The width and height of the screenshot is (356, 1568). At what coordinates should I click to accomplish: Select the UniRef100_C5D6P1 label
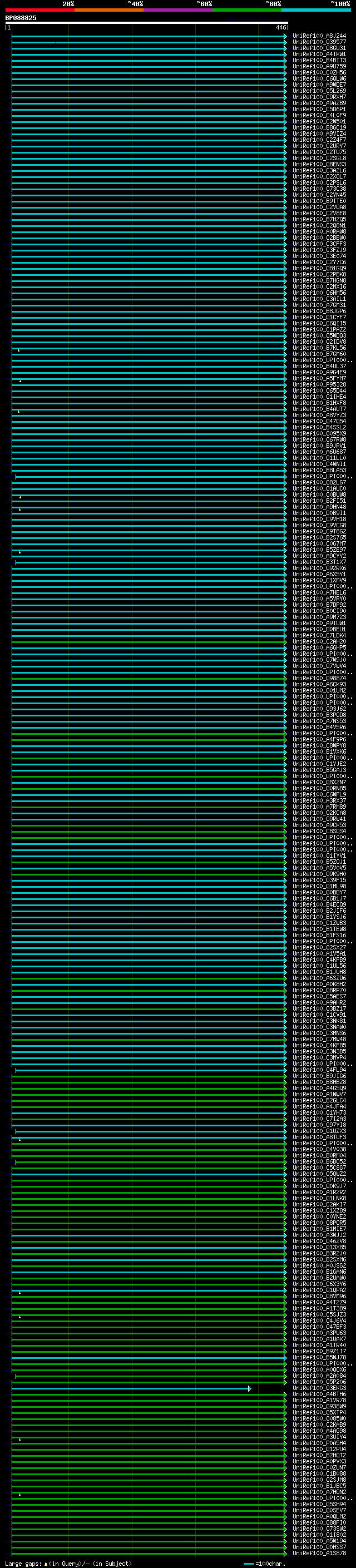(319, 110)
